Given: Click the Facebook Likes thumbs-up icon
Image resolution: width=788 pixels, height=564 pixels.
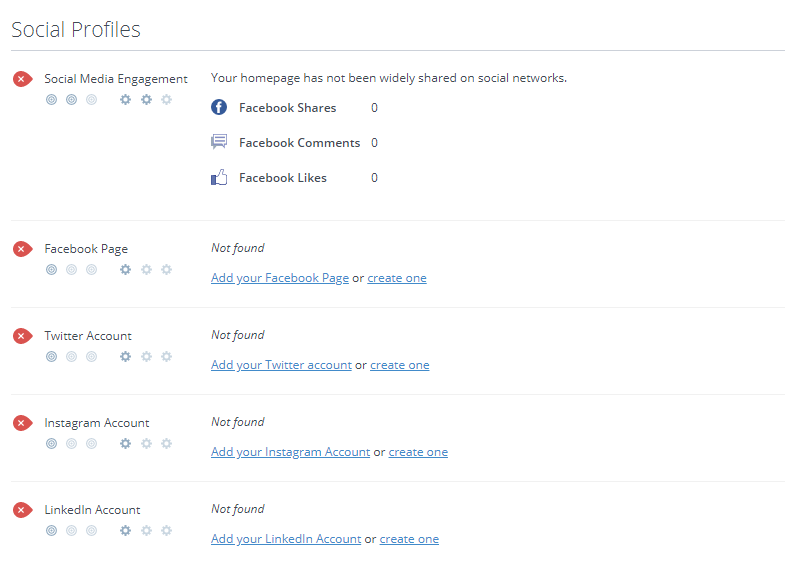Looking at the screenshot, I should (x=219, y=178).
